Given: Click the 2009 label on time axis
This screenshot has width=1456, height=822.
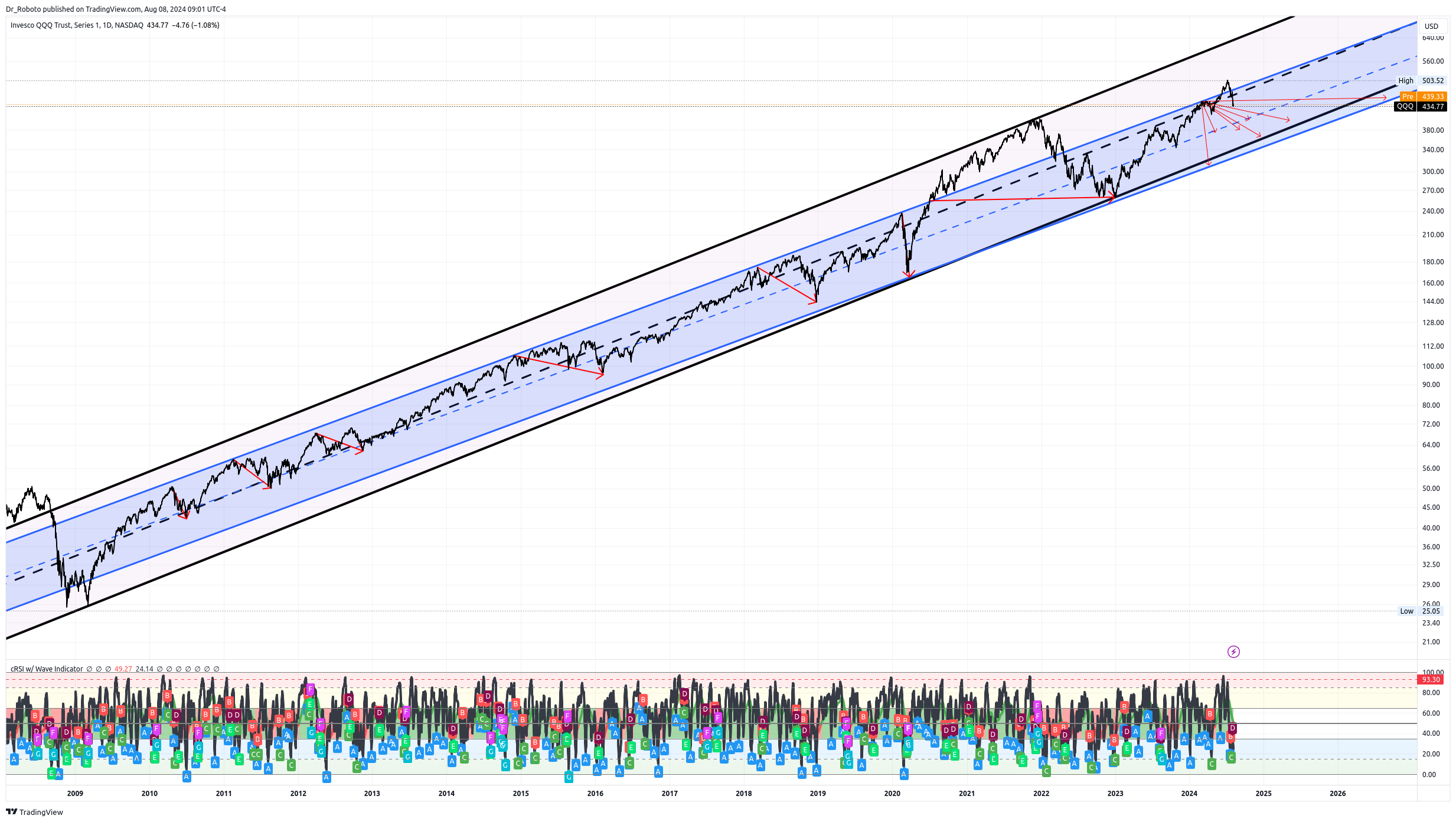Looking at the screenshot, I should [75, 793].
